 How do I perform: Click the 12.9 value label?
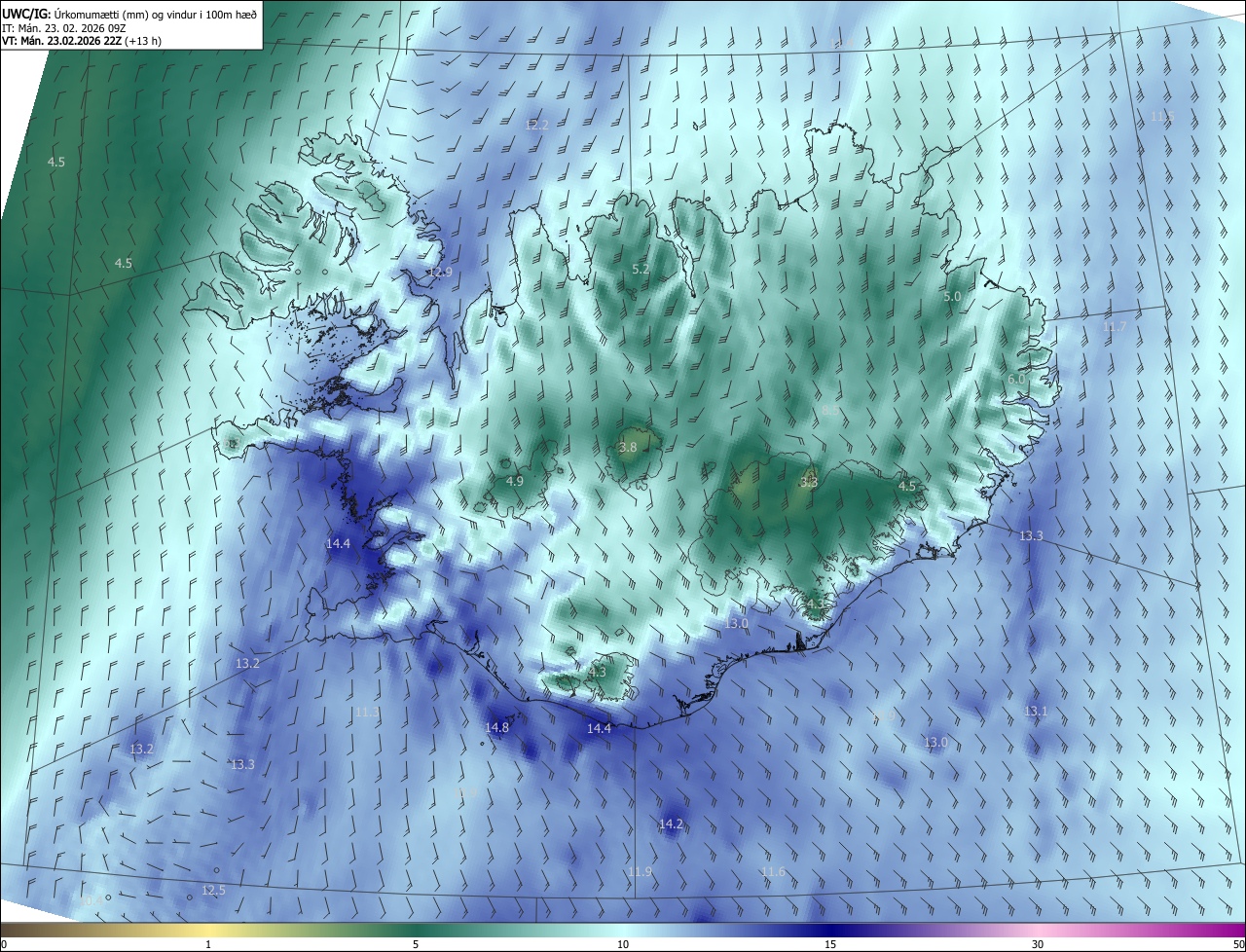(x=441, y=272)
